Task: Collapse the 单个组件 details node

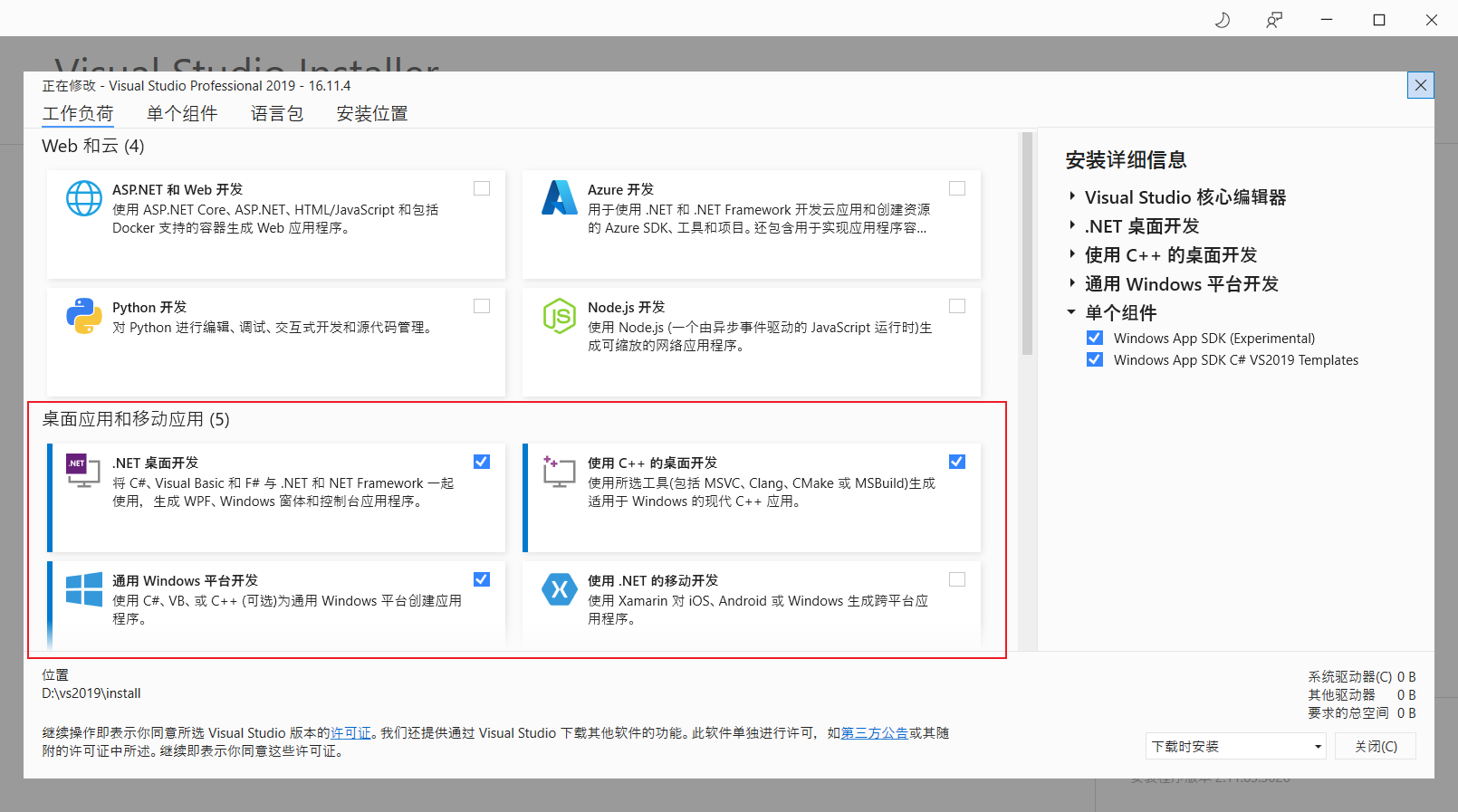Action: [1071, 312]
